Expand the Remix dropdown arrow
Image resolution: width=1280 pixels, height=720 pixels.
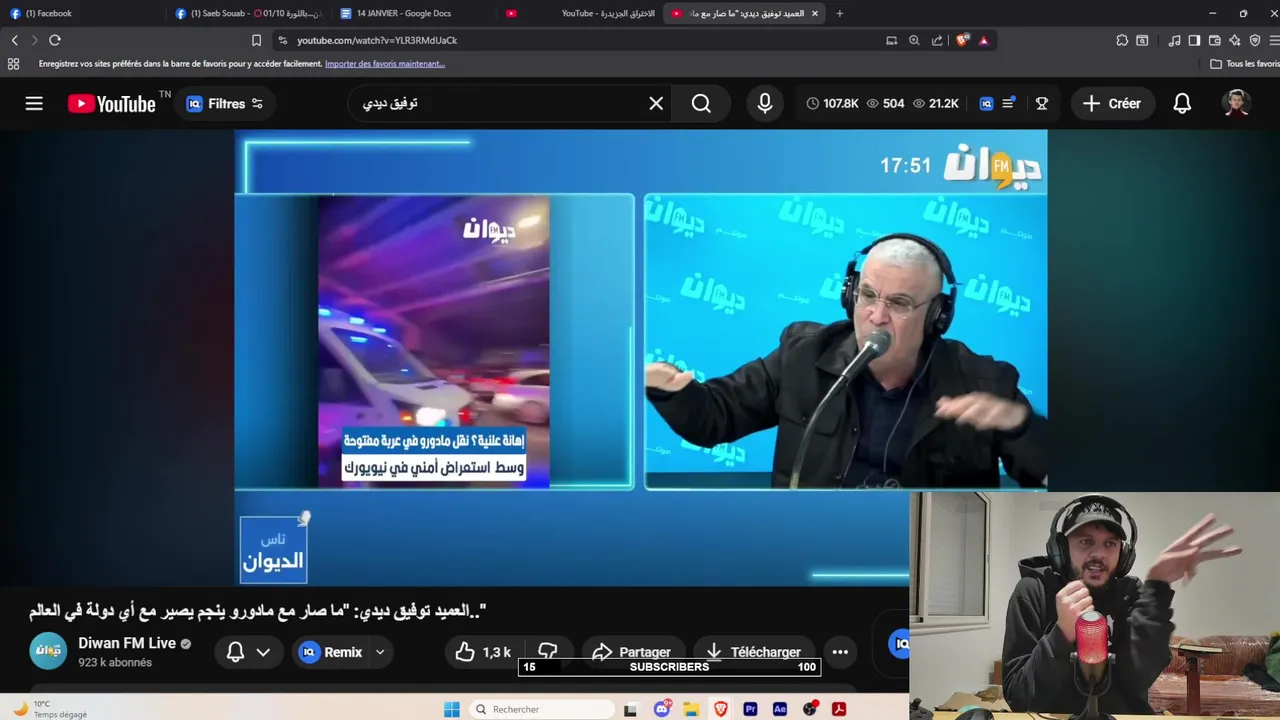380,652
